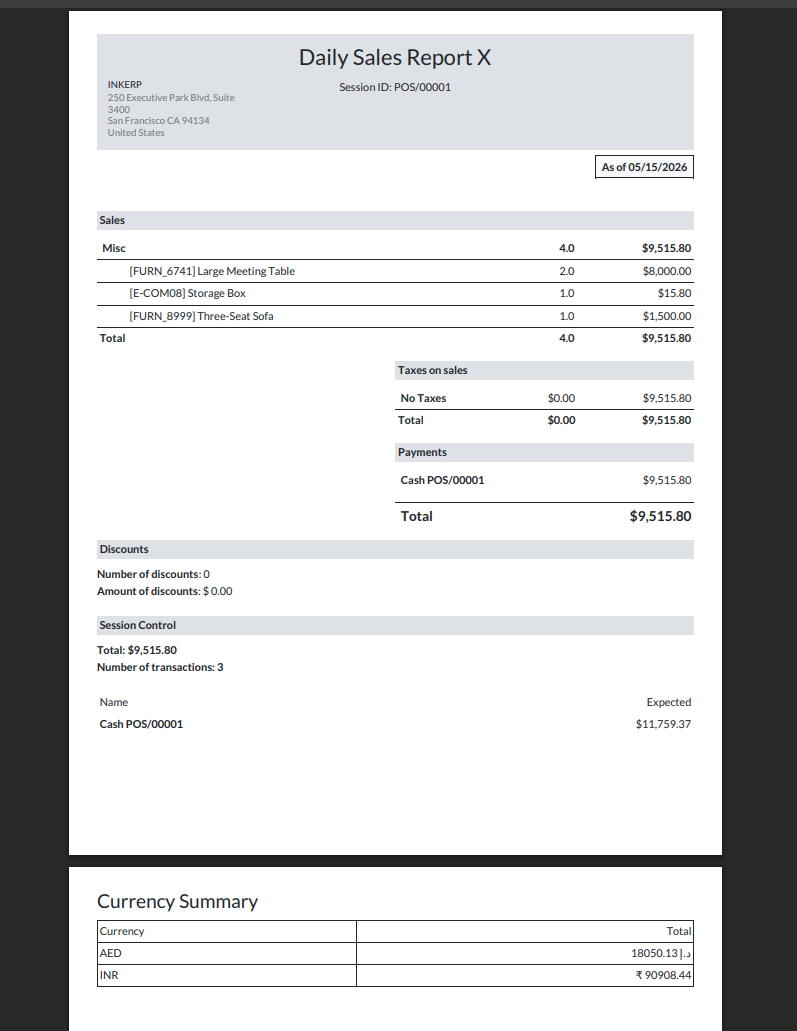Click the AED currency cell

pos(227,953)
